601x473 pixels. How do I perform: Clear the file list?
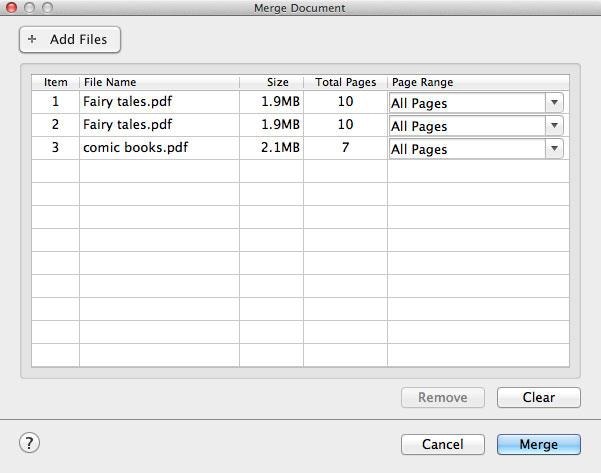538,397
